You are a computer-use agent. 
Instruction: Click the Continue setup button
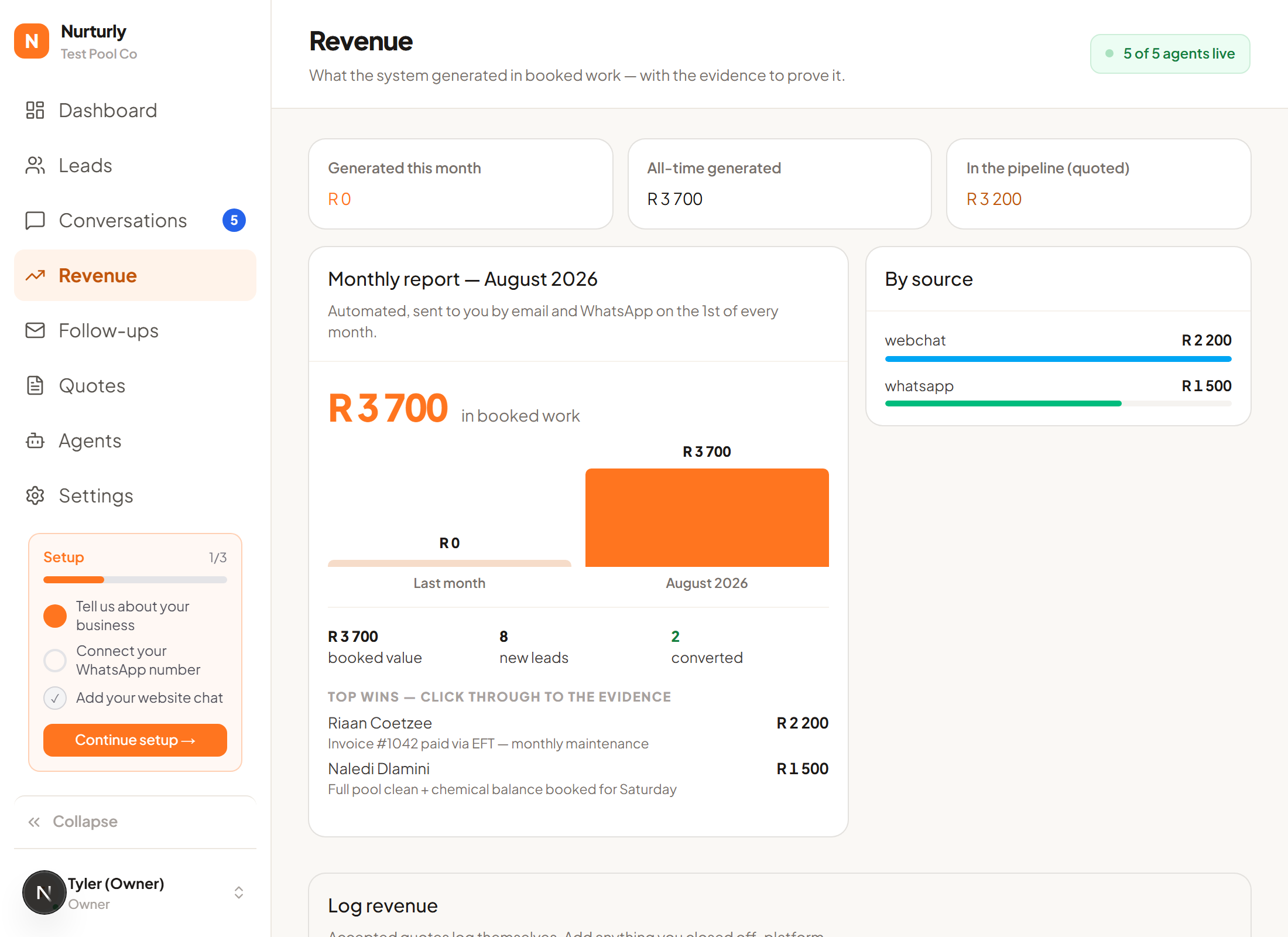coord(135,740)
